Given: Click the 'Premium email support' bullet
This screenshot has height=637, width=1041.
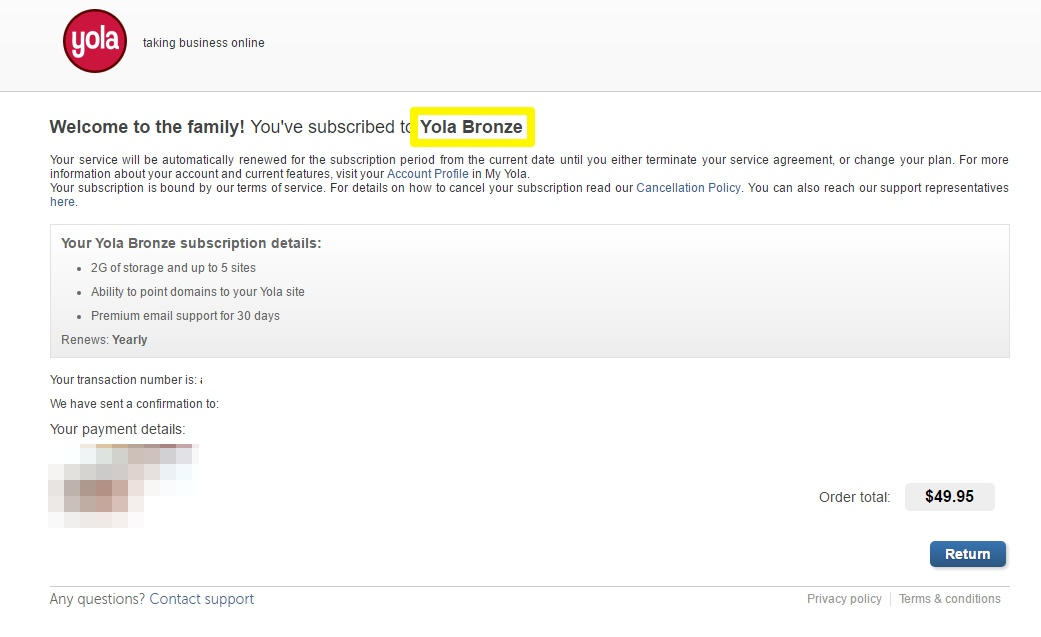Looking at the screenshot, I should [x=185, y=316].
